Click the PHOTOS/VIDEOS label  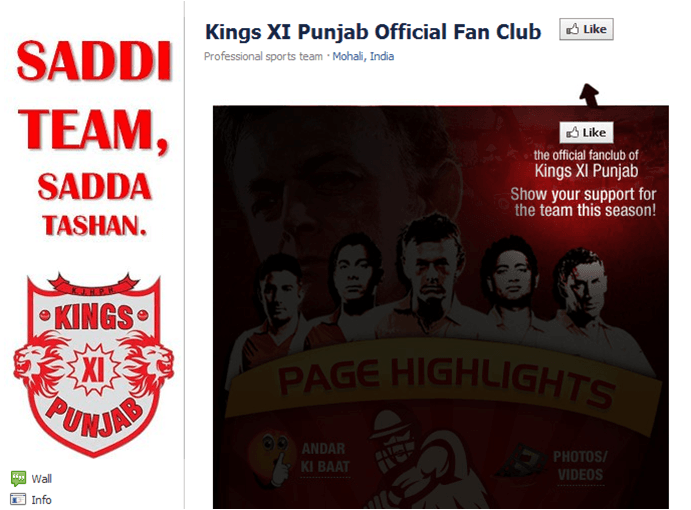click(x=580, y=465)
